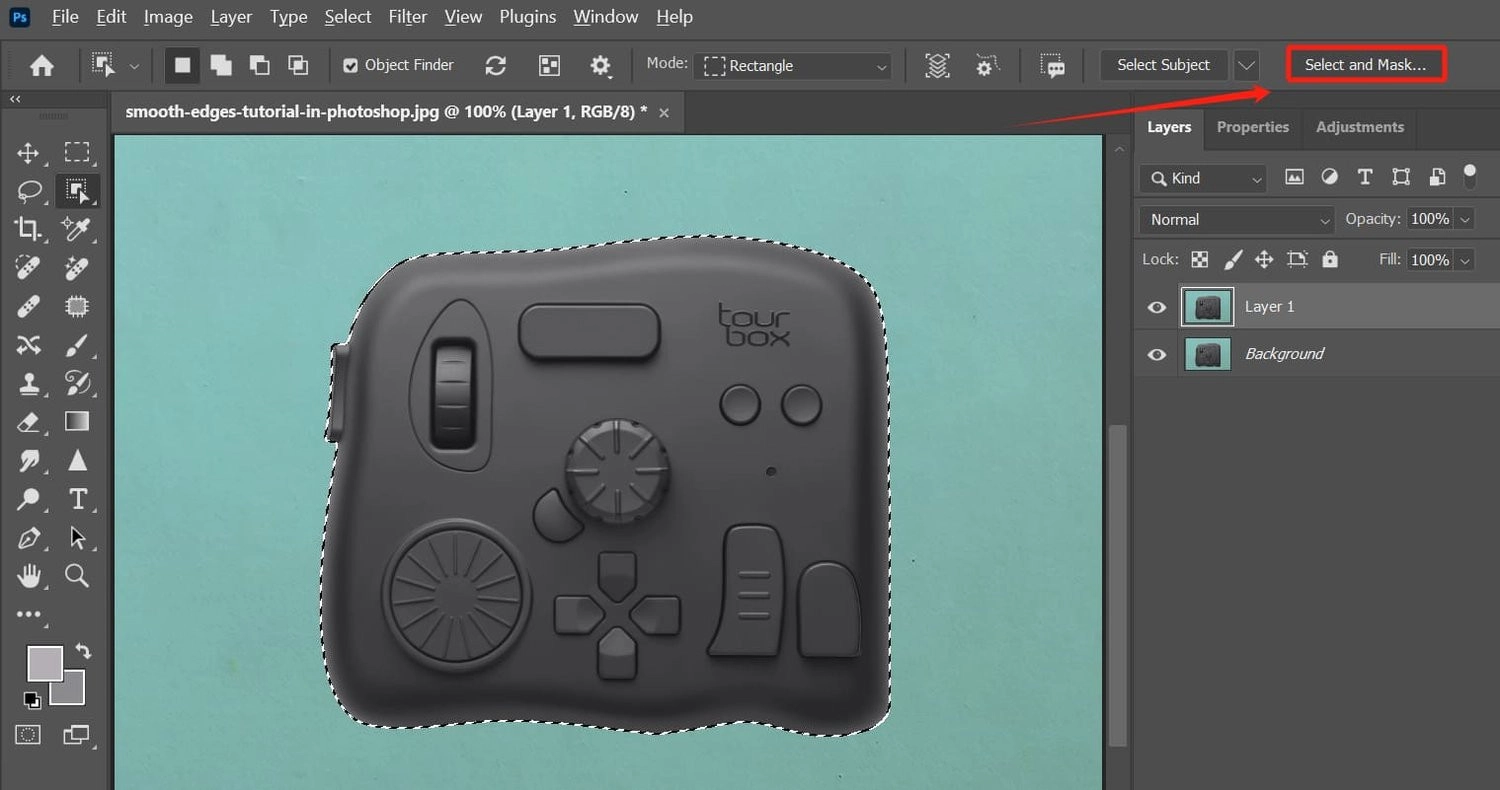Enable Intersect with selection mode
The width and height of the screenshot is (1500, 790).
pyautogui.click(x=298, y=66)
